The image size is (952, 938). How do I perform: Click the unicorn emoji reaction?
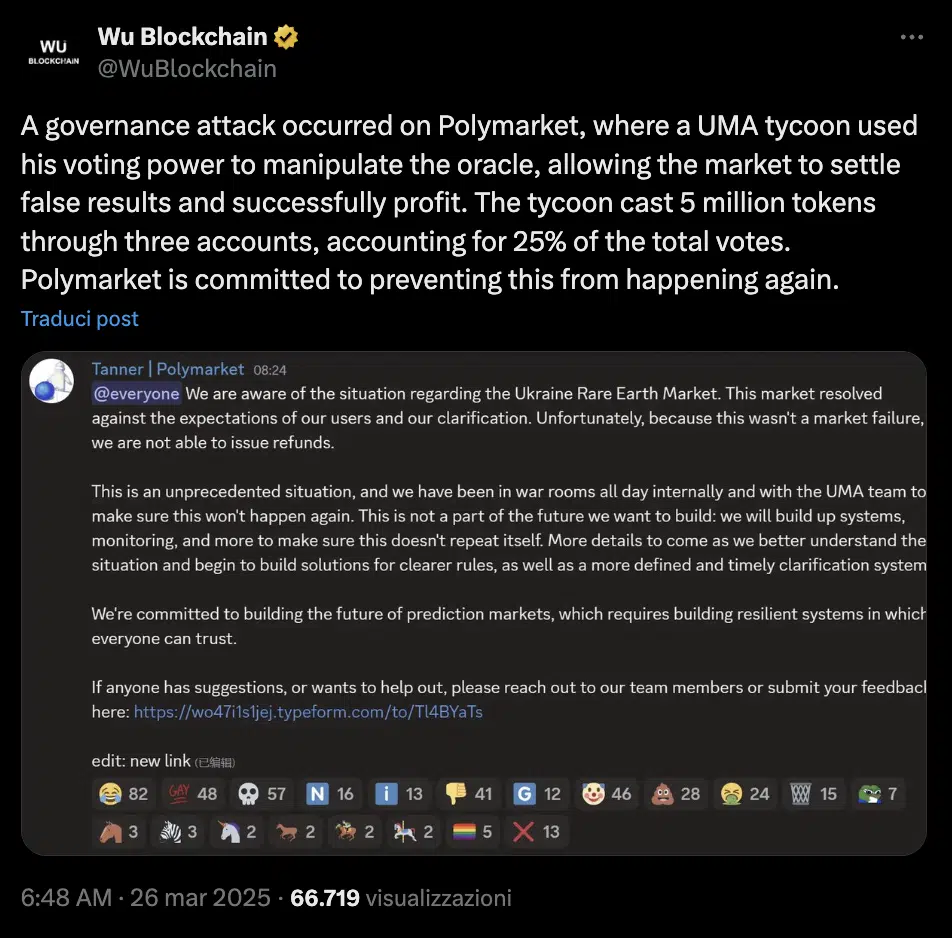click(x=238, y=831)
